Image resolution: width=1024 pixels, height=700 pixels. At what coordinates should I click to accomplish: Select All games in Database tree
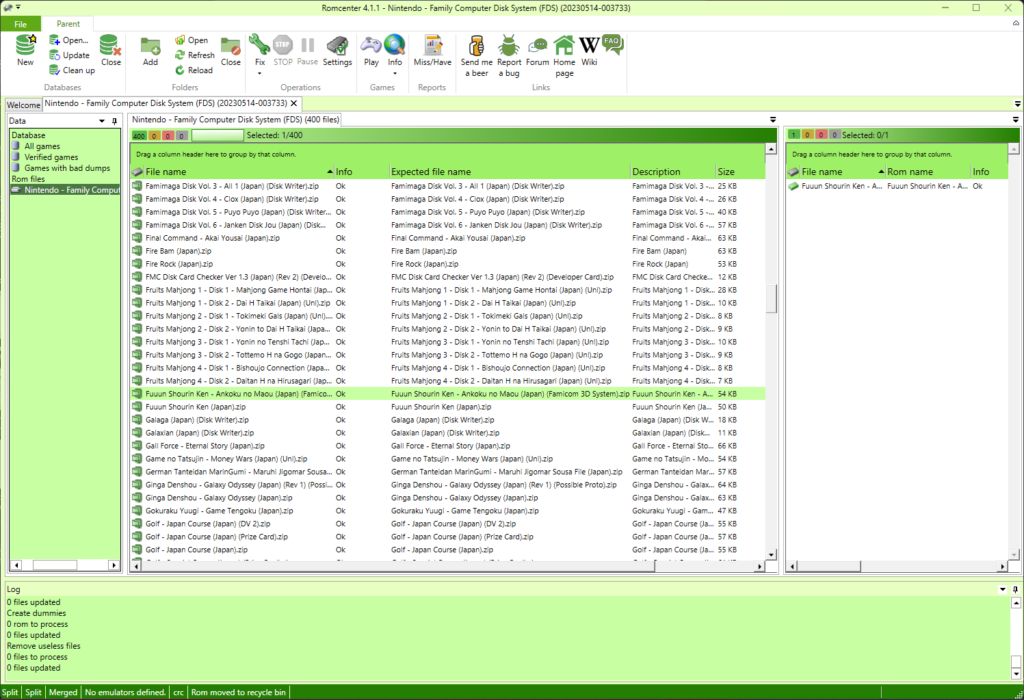42,146
